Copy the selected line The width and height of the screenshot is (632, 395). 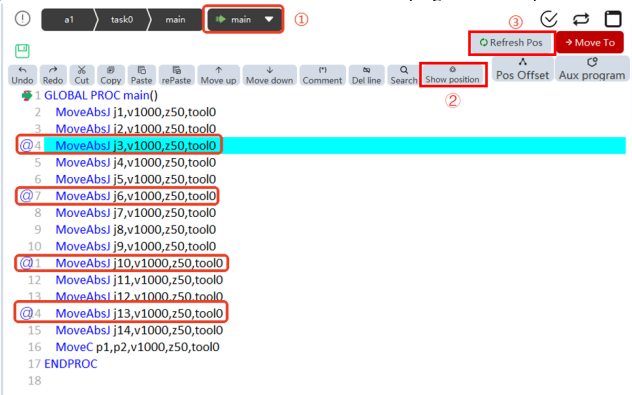point(111,75)
